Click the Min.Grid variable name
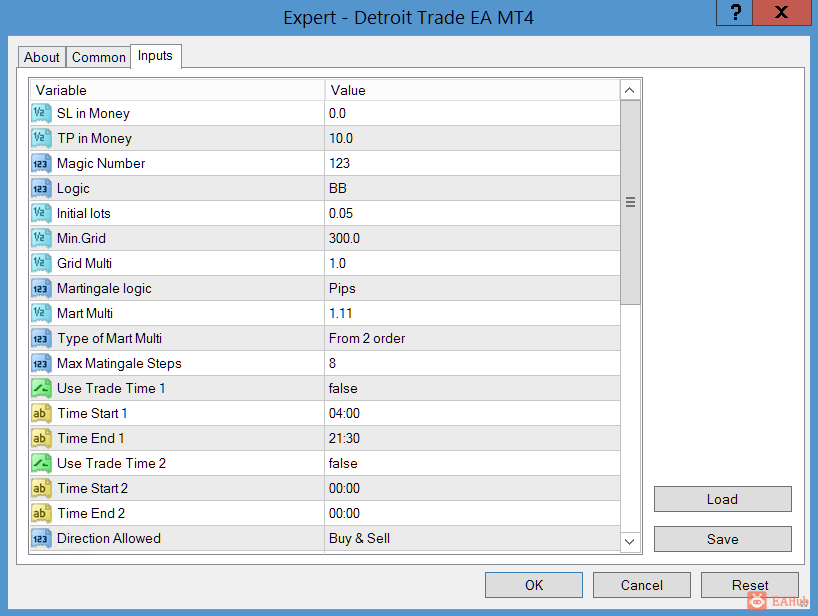This screenshot has height=616, width=818. [81, 238]
